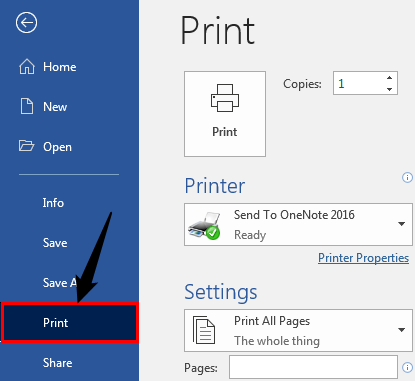Click the 'Ready' printer status text
The width and height of the screenshot is (415, 381).
[x=250, y=235]
